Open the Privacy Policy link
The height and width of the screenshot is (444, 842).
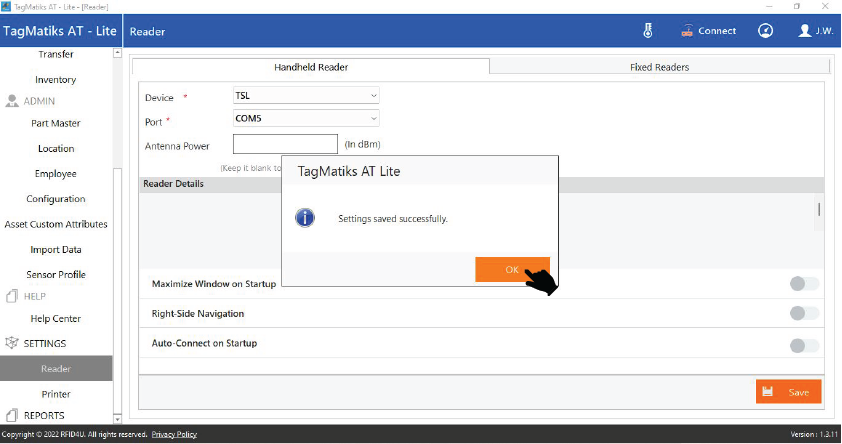coord(174,435)
